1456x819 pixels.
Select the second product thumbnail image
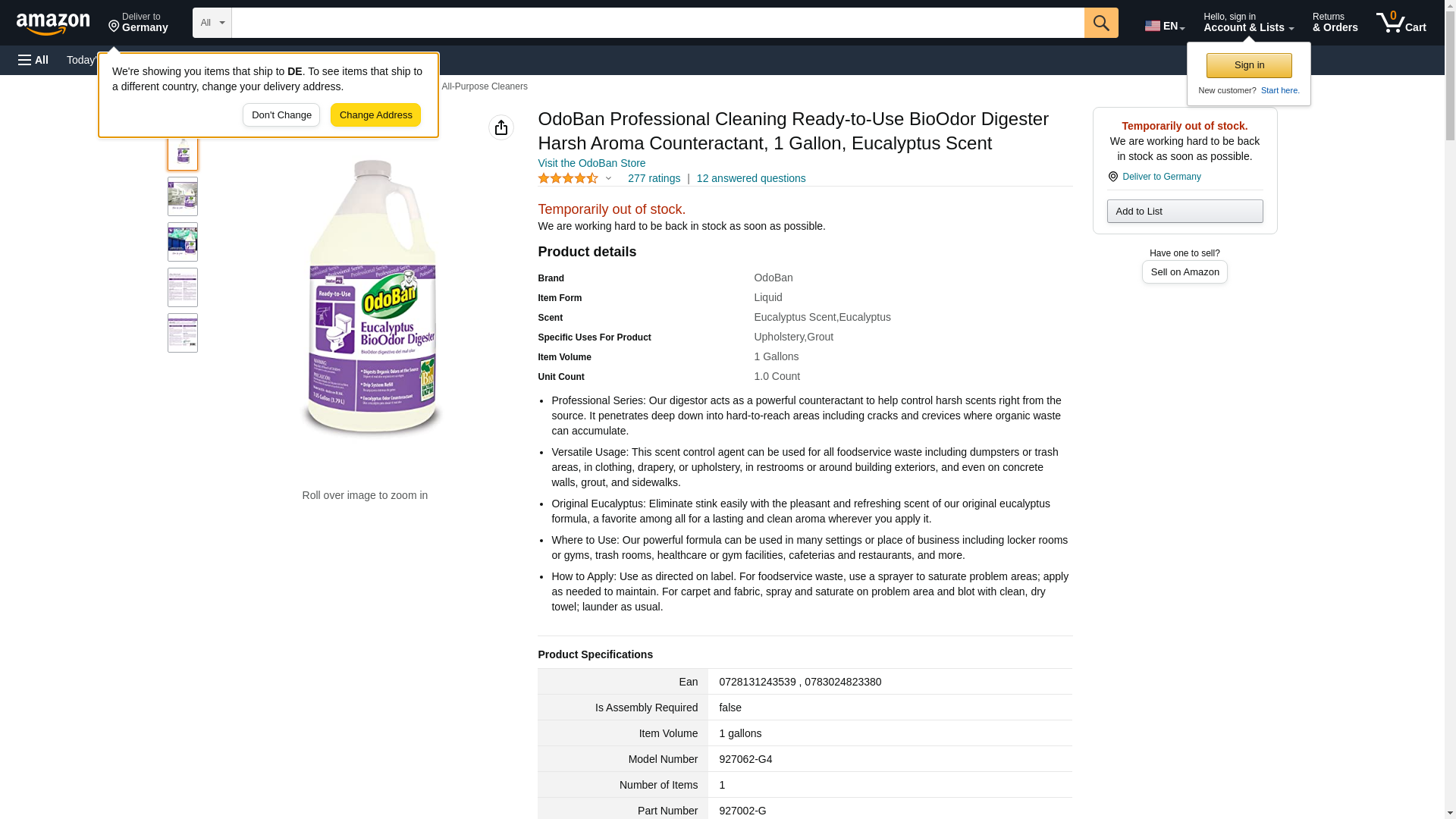[183, 196]
